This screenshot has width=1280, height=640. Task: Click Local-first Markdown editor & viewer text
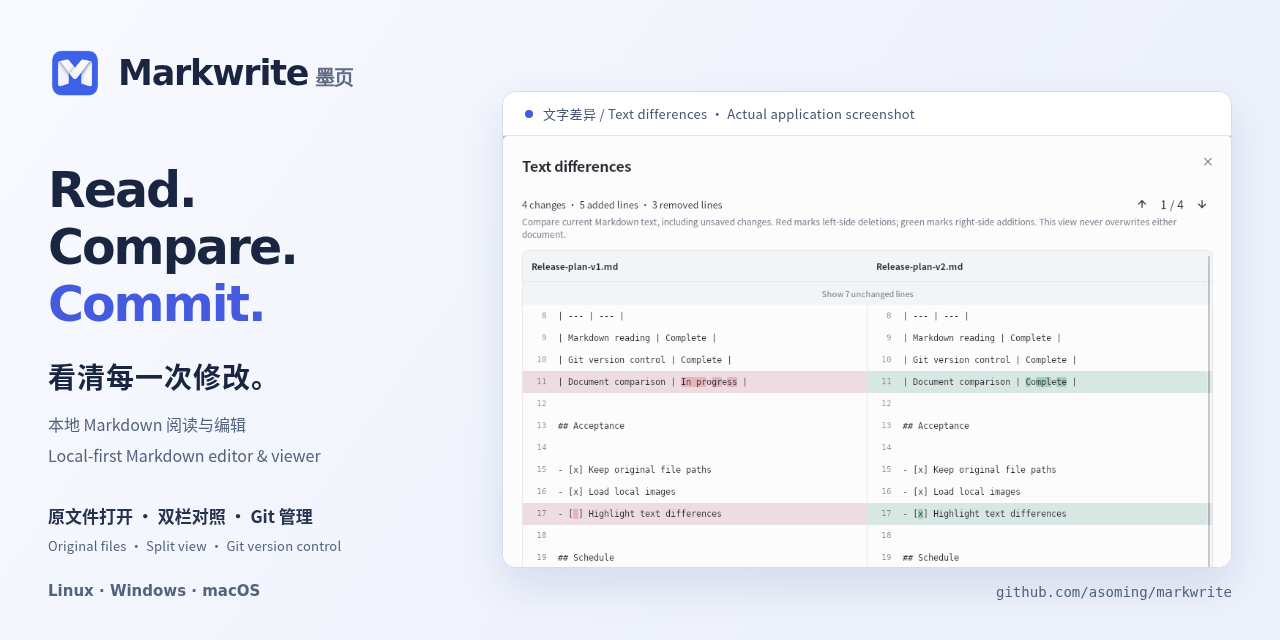(184, 456)
